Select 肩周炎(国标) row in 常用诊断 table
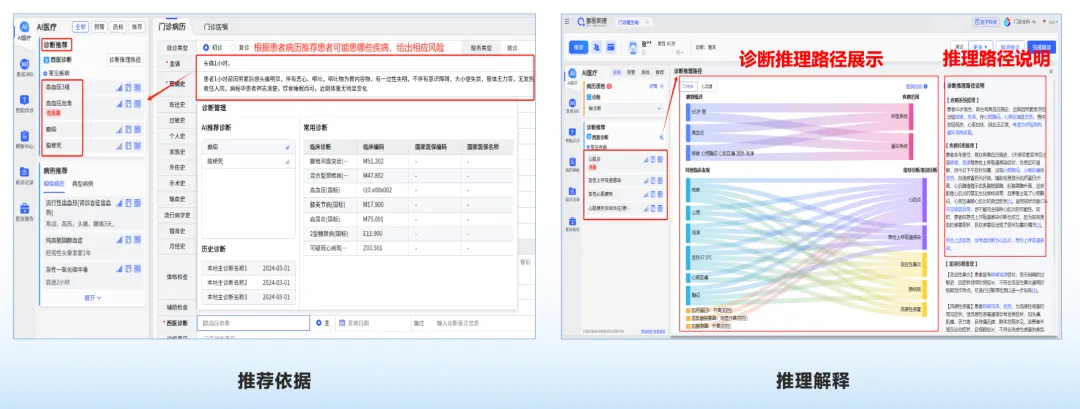1080x409 pixels. coord(409,218)
